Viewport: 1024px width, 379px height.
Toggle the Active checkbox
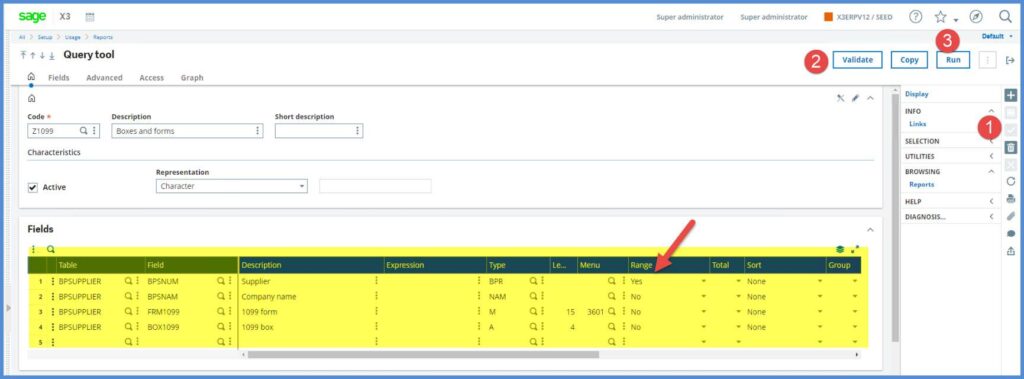pyautogui.click(x=33, y=188)
